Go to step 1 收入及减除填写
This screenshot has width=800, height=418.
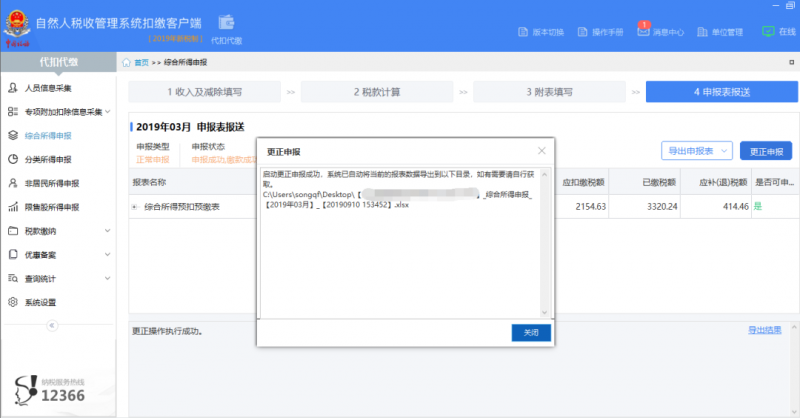coord(204,92)
